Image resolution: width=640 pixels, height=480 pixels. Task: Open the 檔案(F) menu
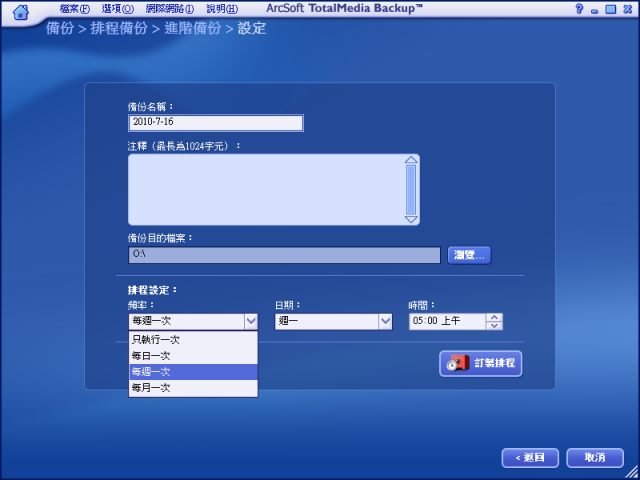click(x=75, y=9)
